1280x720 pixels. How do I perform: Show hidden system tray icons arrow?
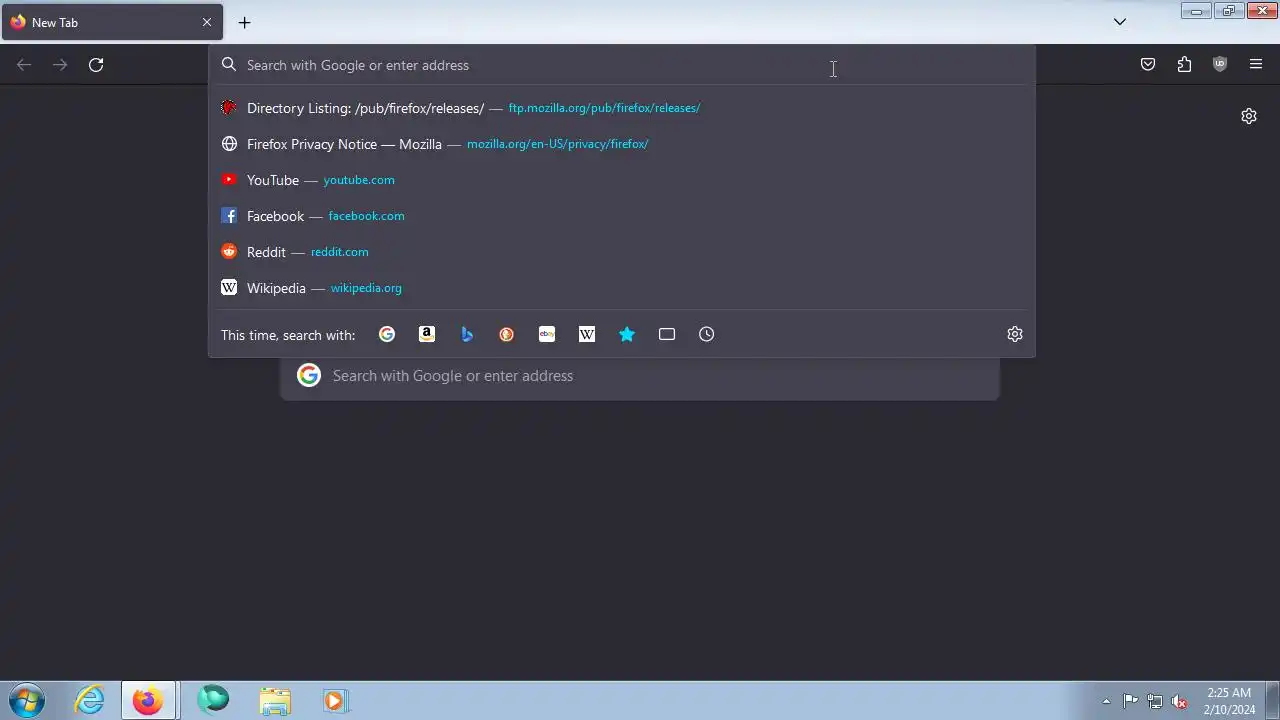[x=1106, y=701]
